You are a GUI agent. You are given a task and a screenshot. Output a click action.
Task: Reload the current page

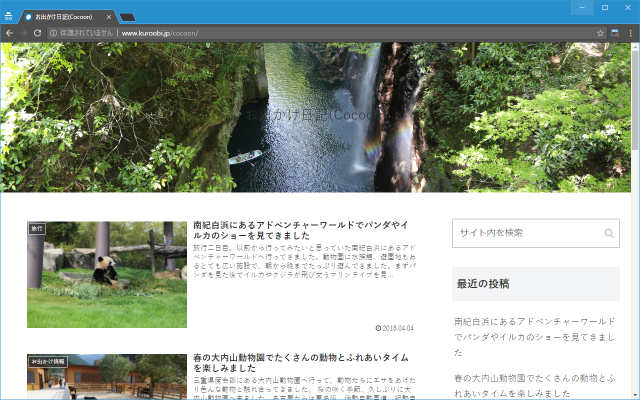point(37,33)
